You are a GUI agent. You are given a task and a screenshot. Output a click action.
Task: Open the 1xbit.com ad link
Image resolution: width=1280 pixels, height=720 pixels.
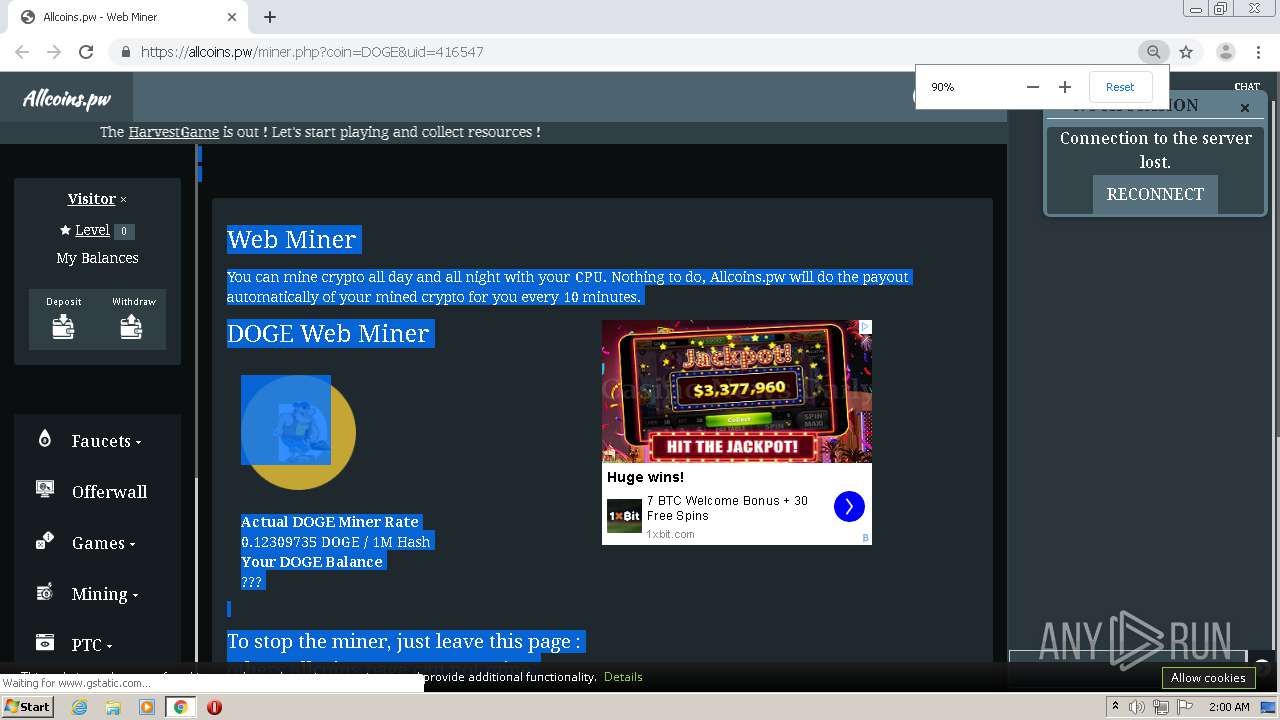(670, 534)
